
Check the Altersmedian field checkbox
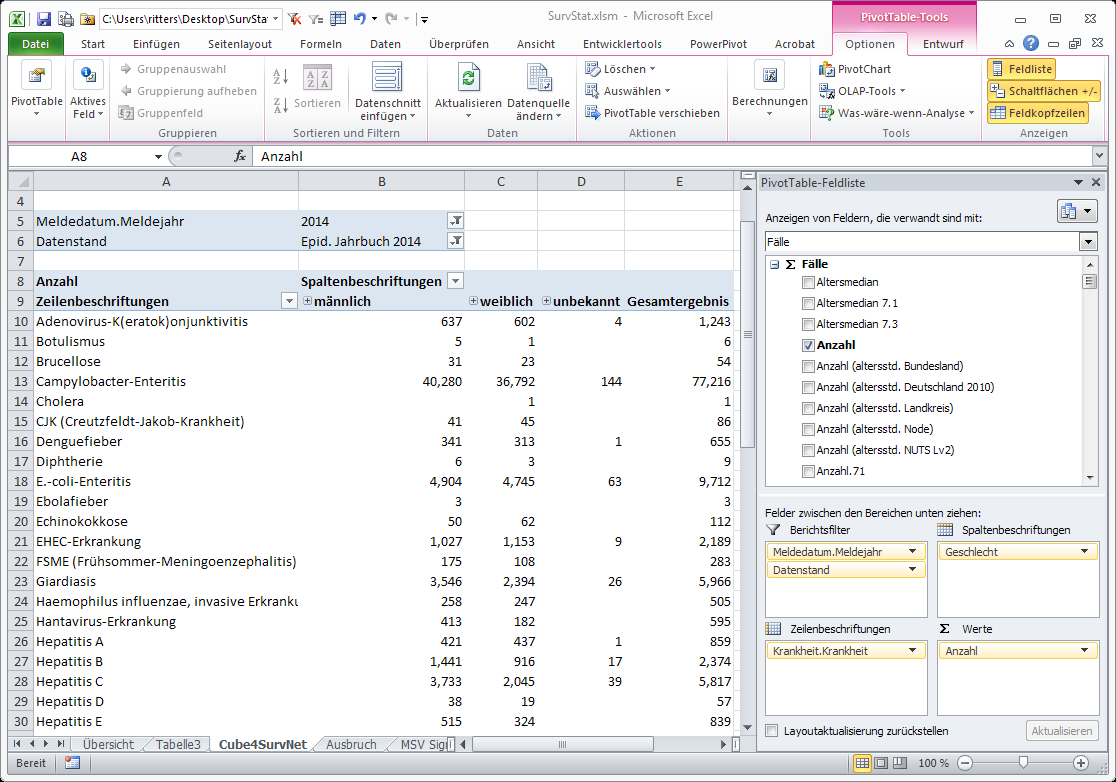tap(808, 282)
